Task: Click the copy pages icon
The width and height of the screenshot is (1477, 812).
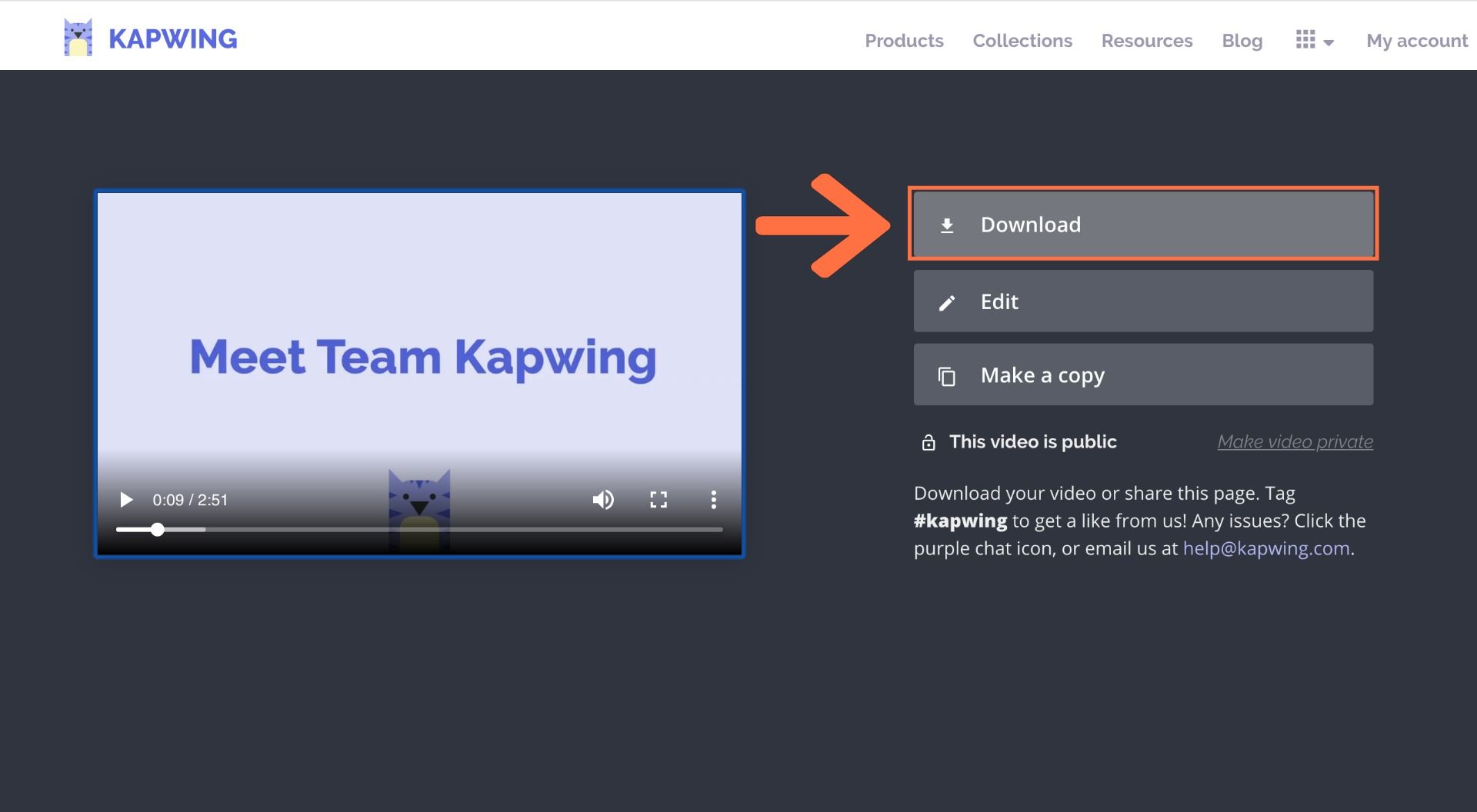Action: coord(947,376)
